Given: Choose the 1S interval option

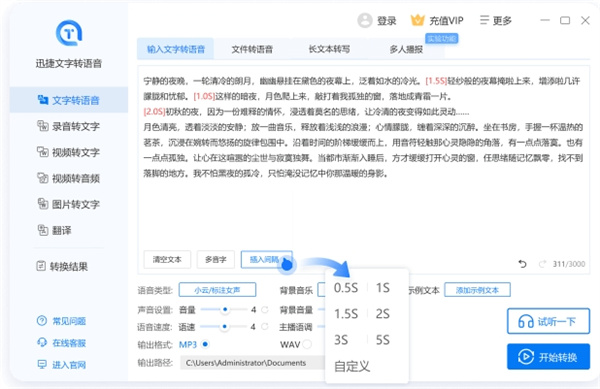Looking at the screenshot, I should [383, 288].
